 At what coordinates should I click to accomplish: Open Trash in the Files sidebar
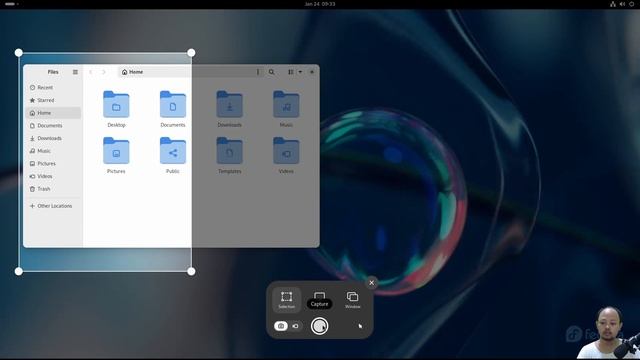click(53, 189)
